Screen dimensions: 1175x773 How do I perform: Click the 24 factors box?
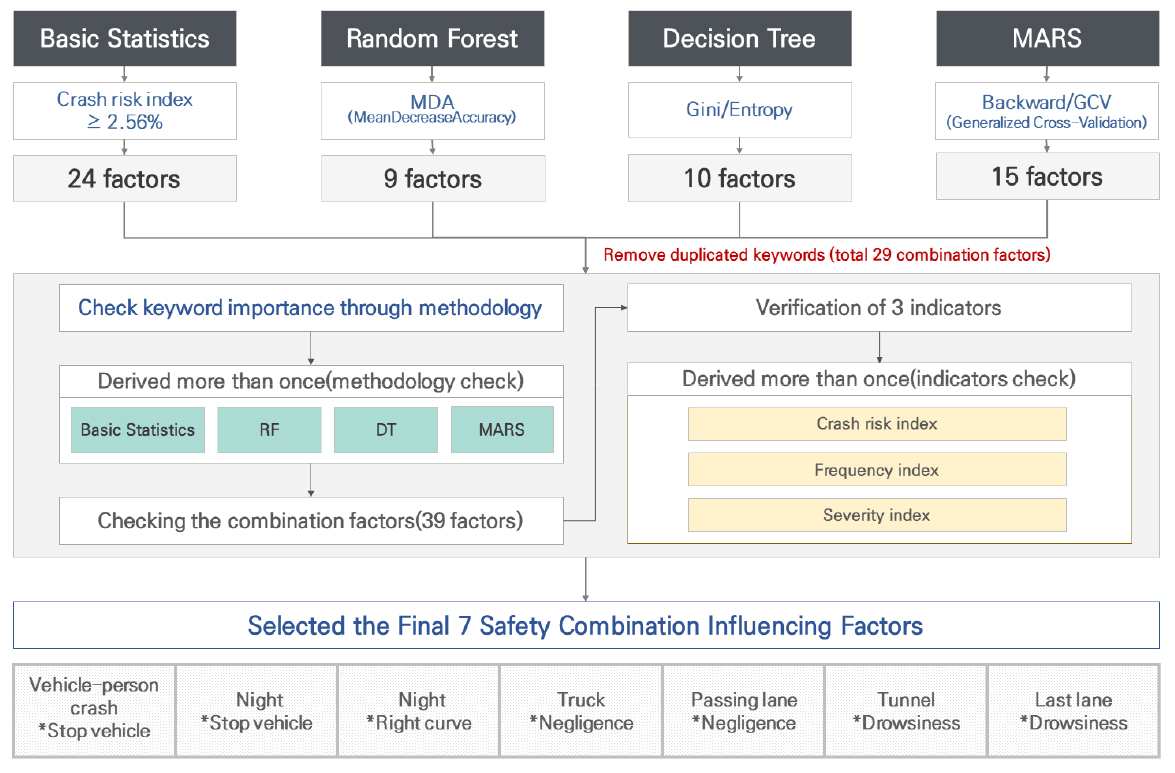click(x=125, y=179)
